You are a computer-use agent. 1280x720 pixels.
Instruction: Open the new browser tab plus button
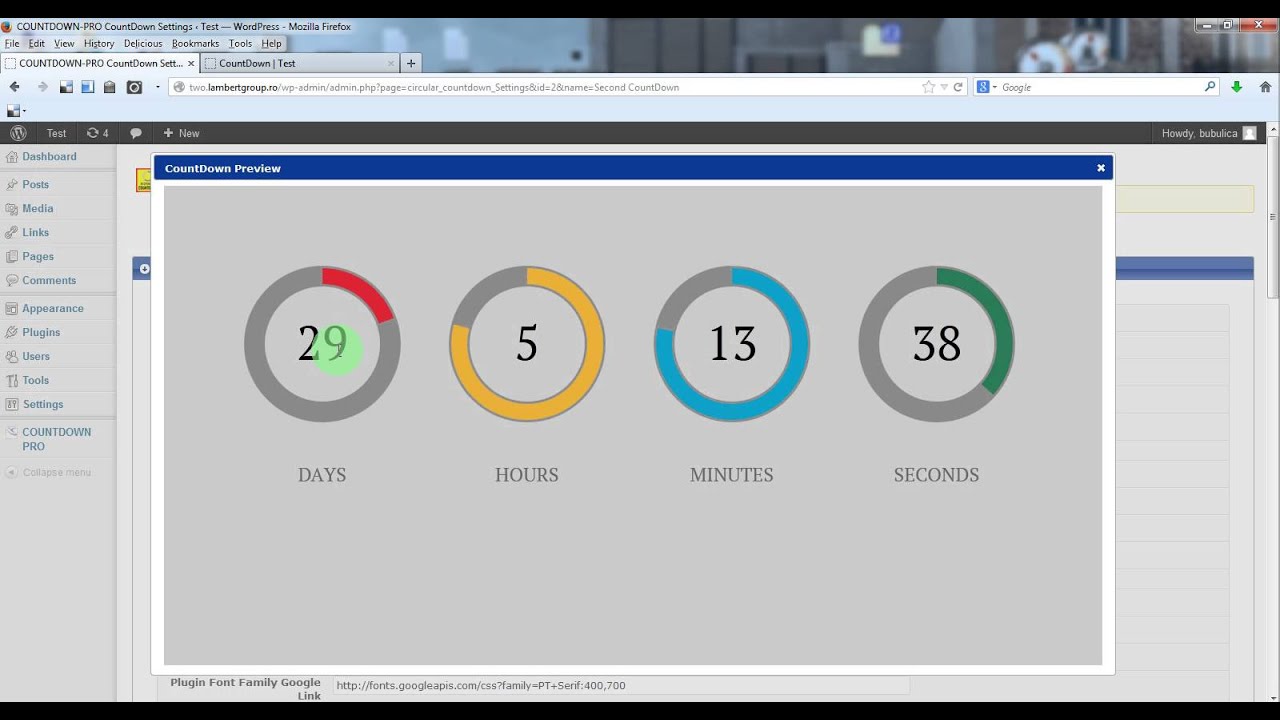(x=410, y=63)
